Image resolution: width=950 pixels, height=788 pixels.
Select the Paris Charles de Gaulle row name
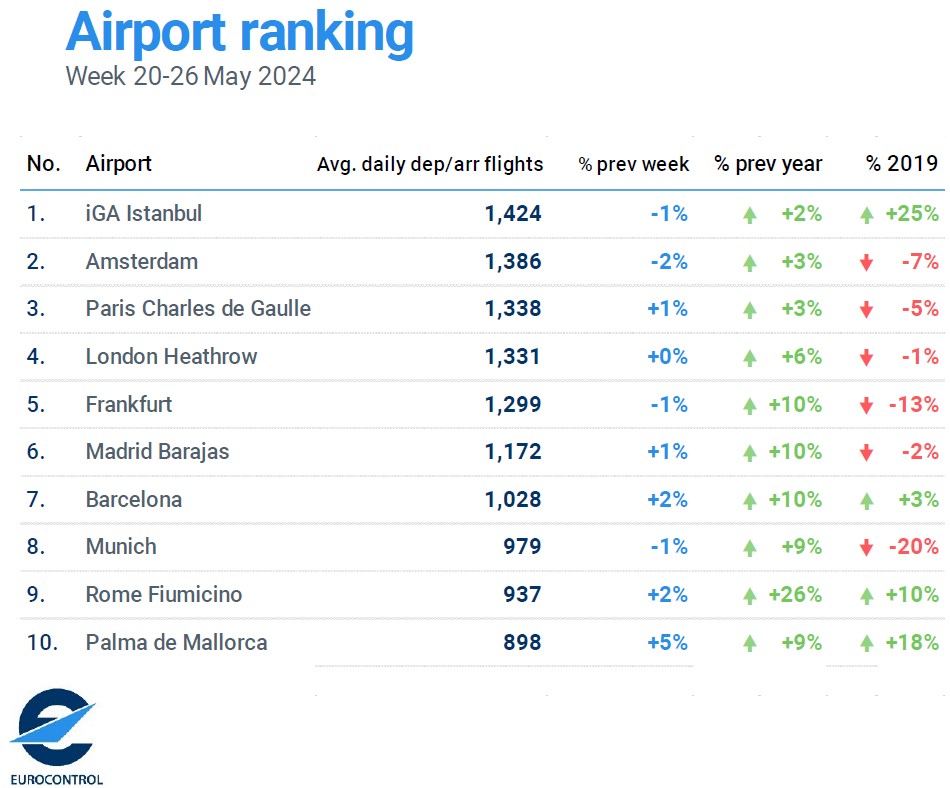[198, 308]
